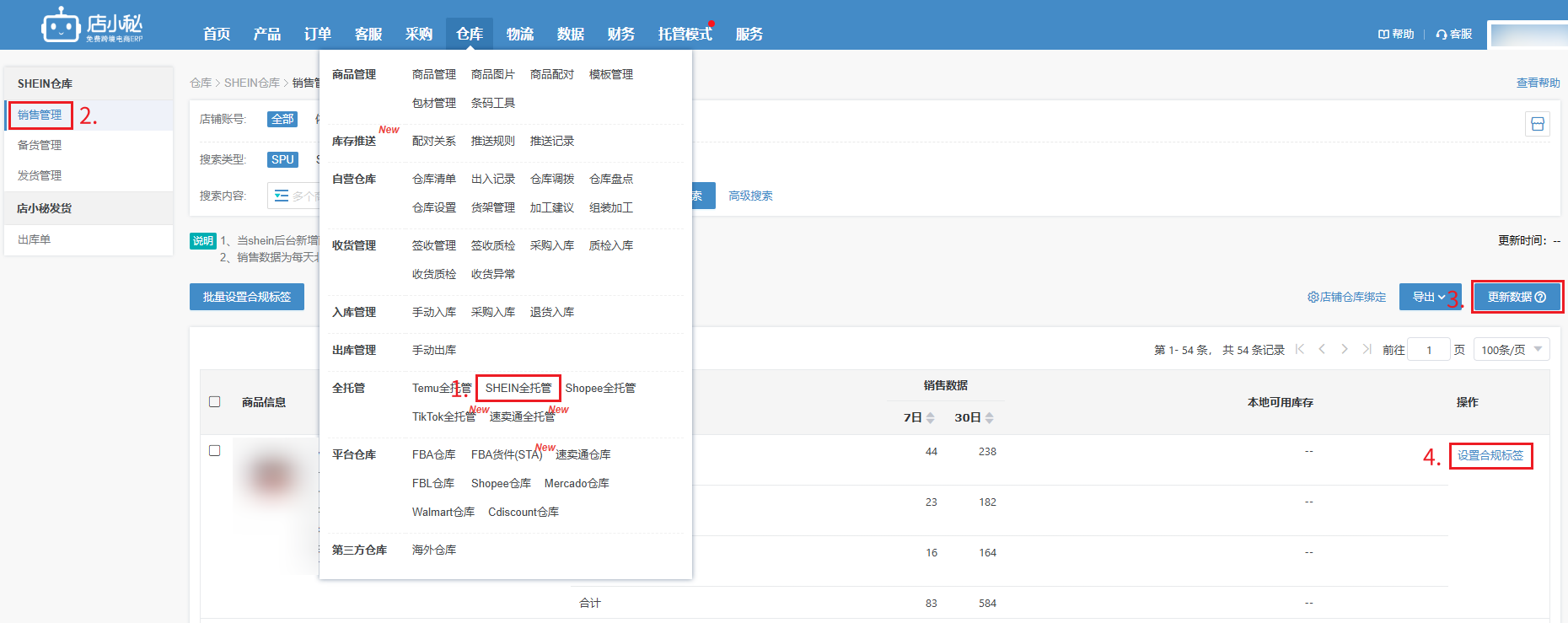Select TikTok全托管 menu entry
This screenshot has width=1568, height=623.
(x=443, y=416)
